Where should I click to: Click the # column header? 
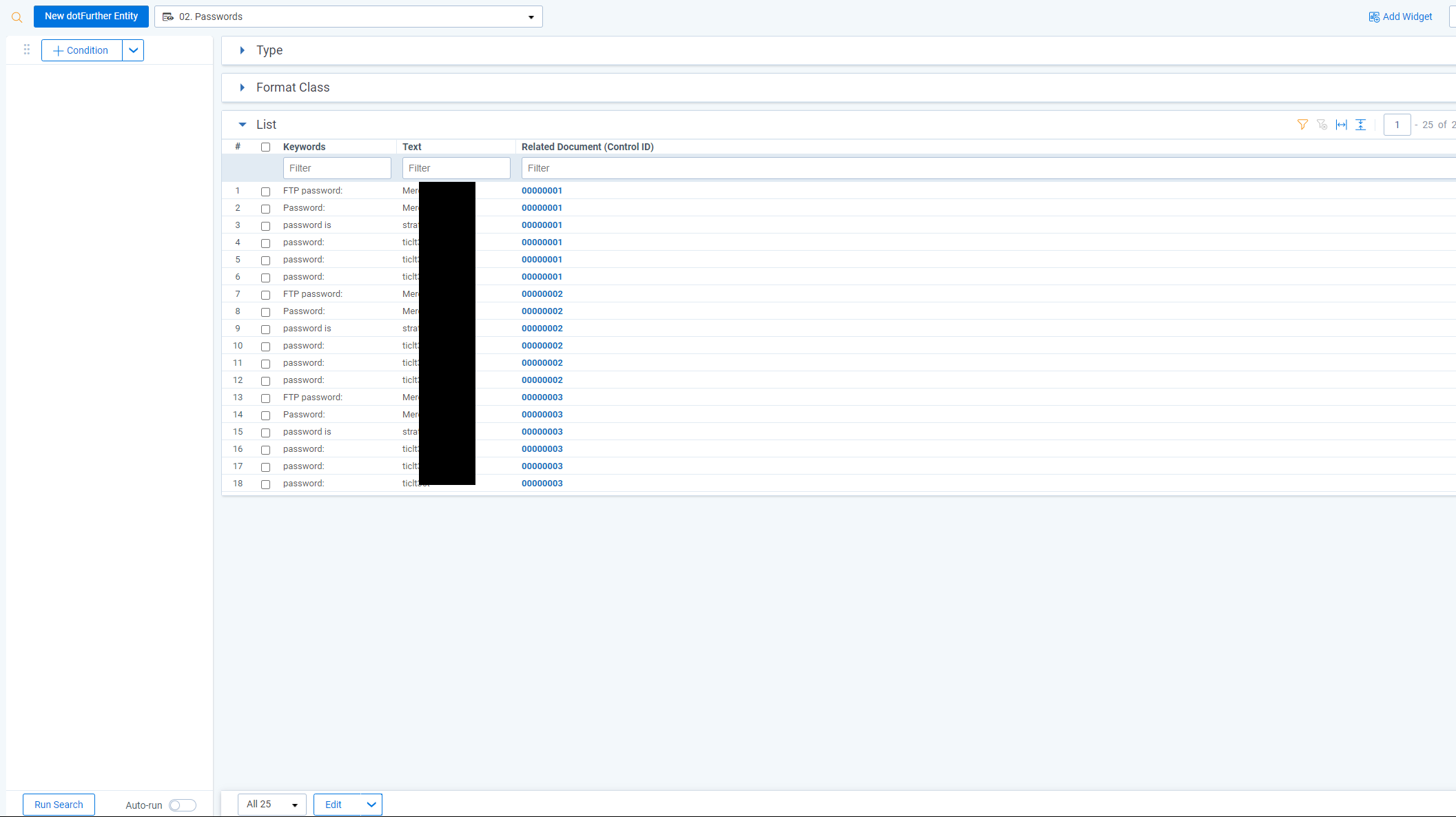238,146
